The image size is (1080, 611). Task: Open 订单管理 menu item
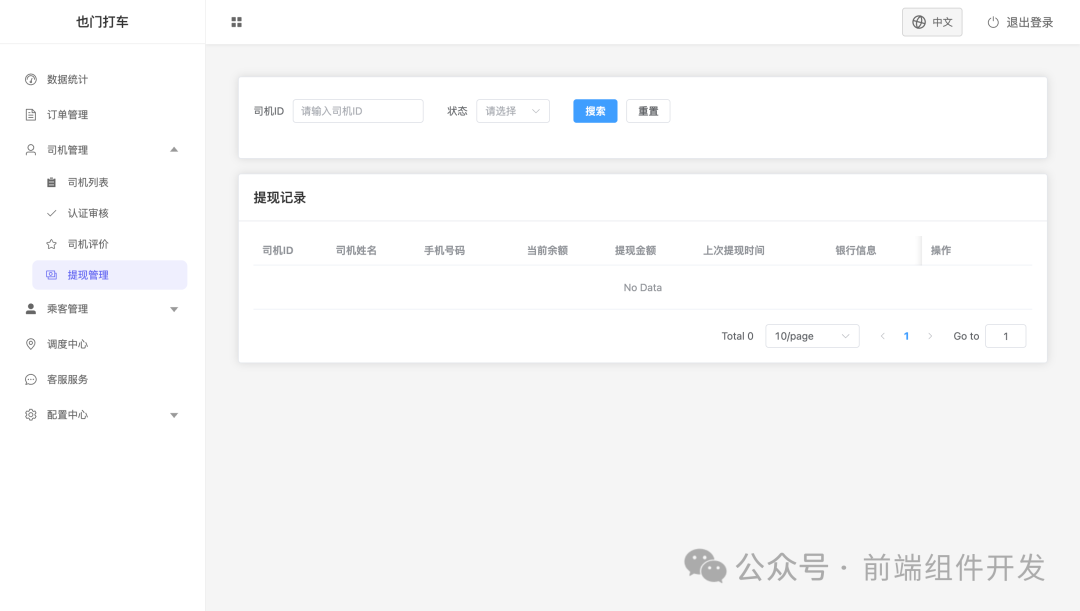103,114
